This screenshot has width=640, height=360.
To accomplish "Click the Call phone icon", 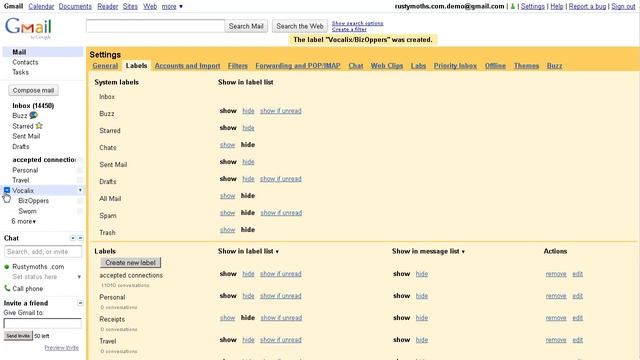I will (x=7, y=288).
